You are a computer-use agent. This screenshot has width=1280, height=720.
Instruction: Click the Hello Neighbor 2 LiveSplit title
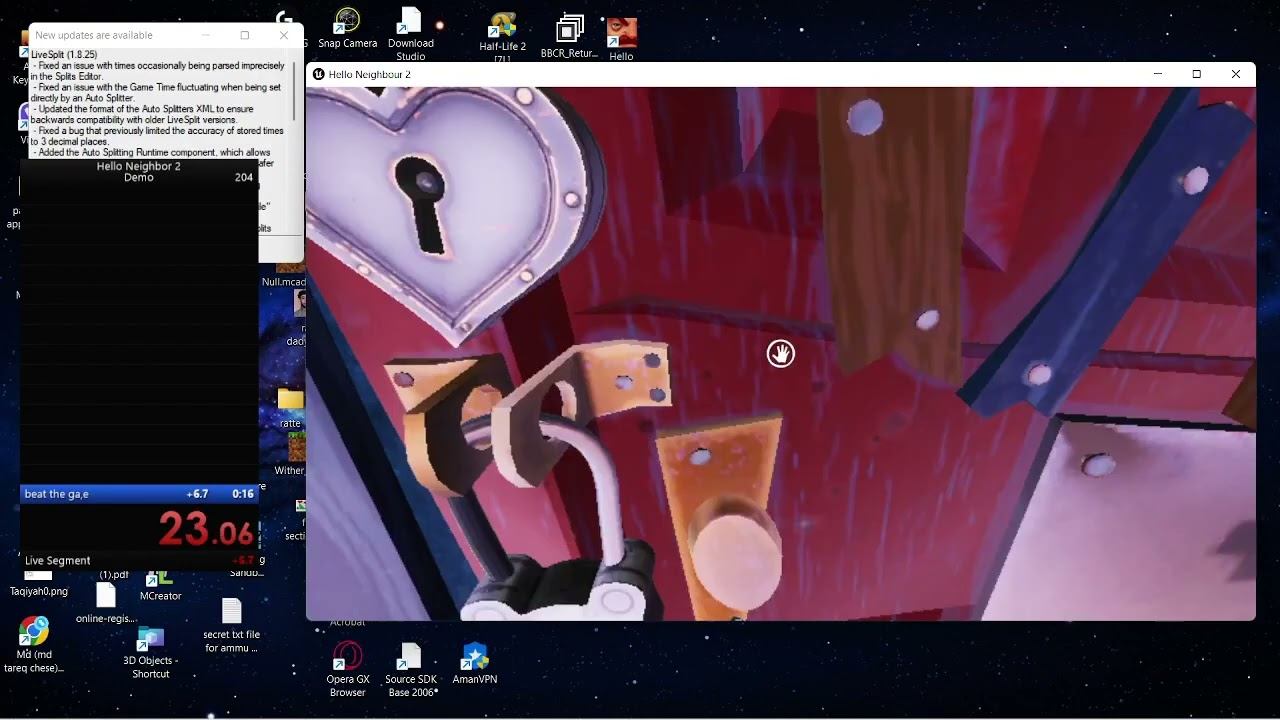(x=139, y=166)
